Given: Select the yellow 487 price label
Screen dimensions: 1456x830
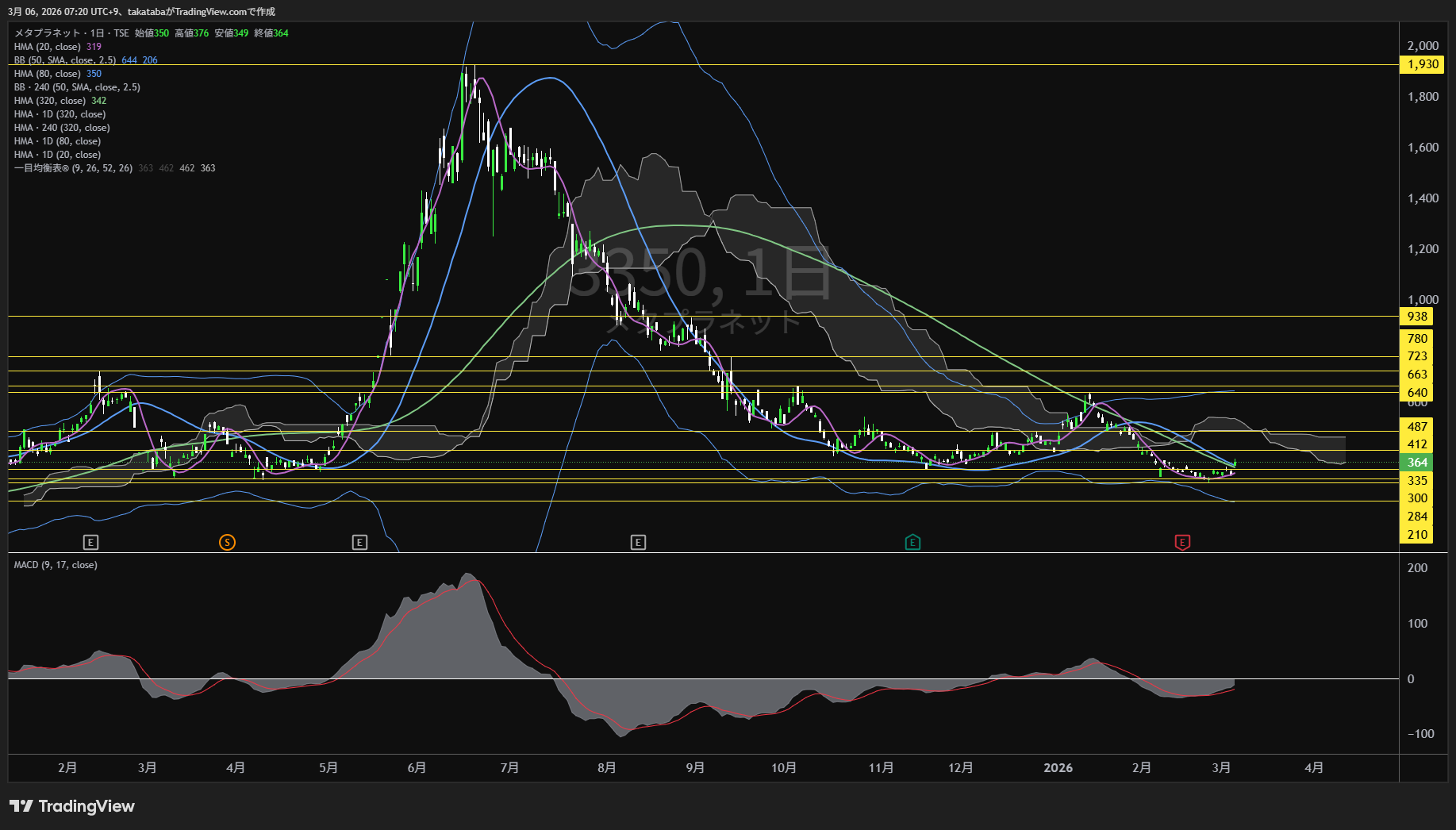Looking at the screenshot, I should click(x=1417, y=427).
